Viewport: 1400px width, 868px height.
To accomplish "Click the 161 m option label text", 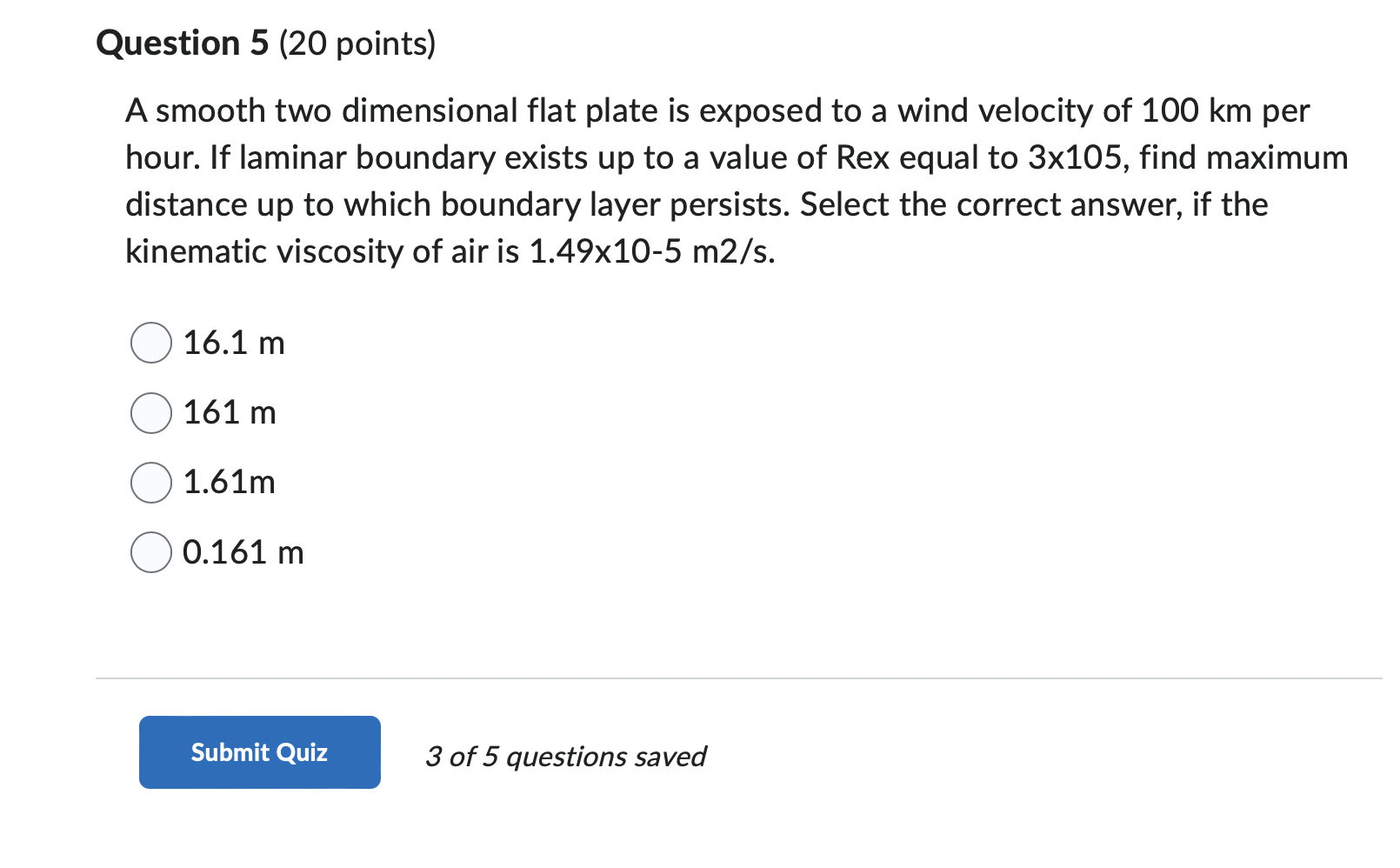I will point(229,411).
